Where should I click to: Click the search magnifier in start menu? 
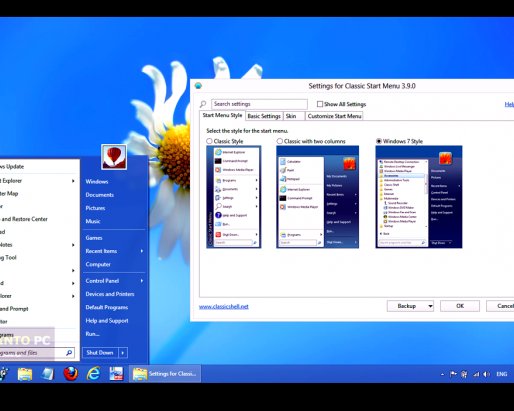coord(69,352)
